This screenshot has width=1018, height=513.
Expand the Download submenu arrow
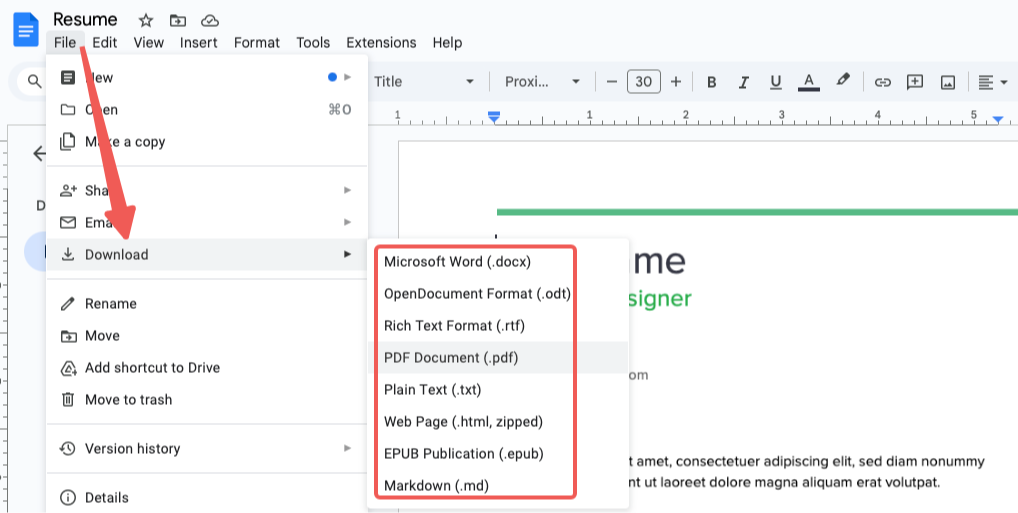coord(347,254)
